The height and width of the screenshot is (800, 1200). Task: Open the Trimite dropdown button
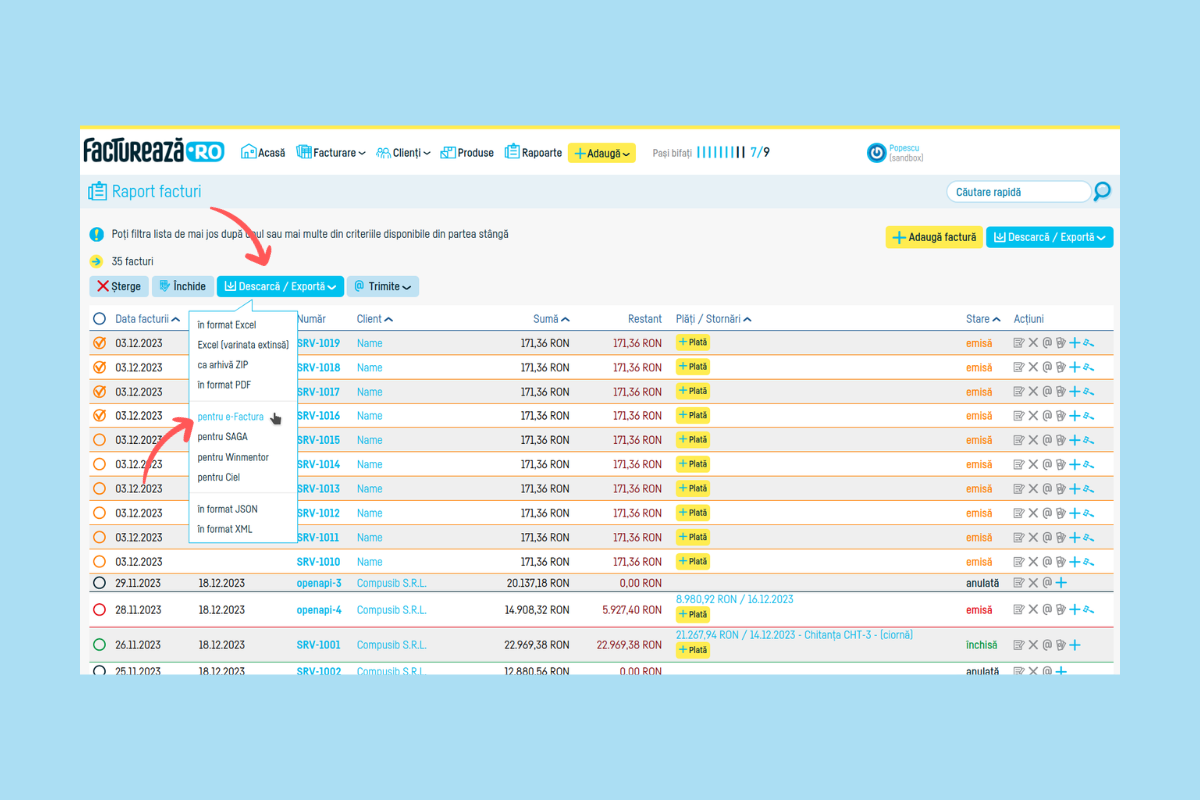(x=383, y=287)
